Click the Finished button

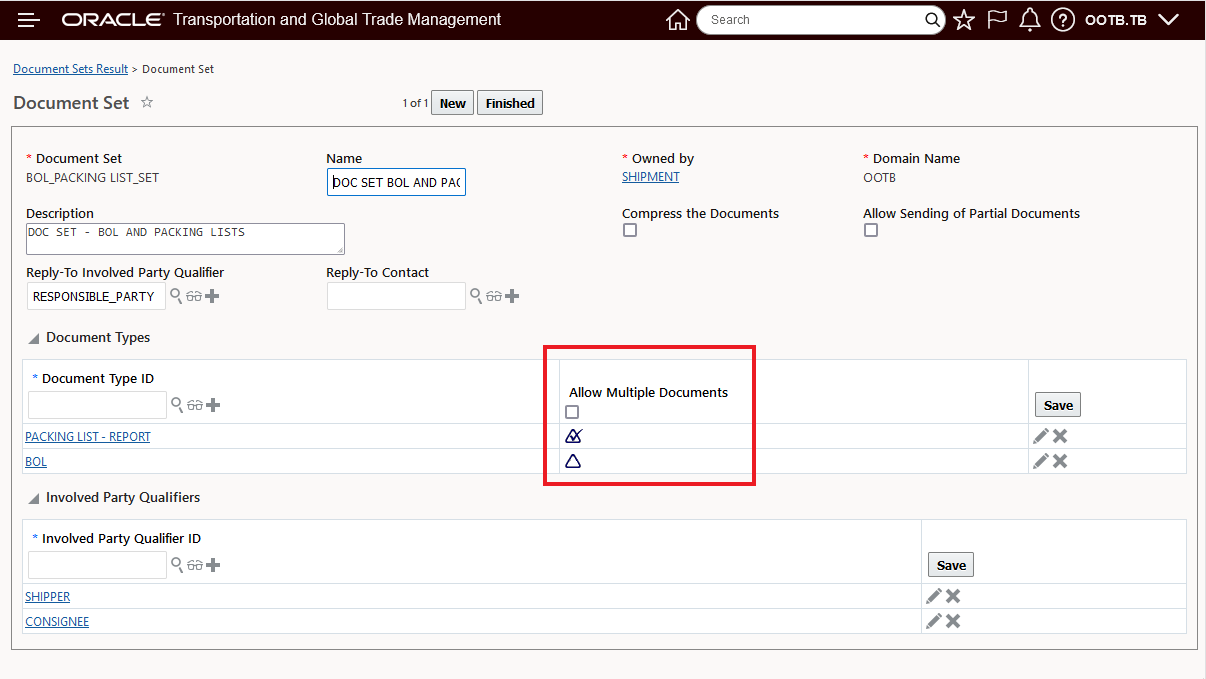pyautogui.click(x=510, y=103)
